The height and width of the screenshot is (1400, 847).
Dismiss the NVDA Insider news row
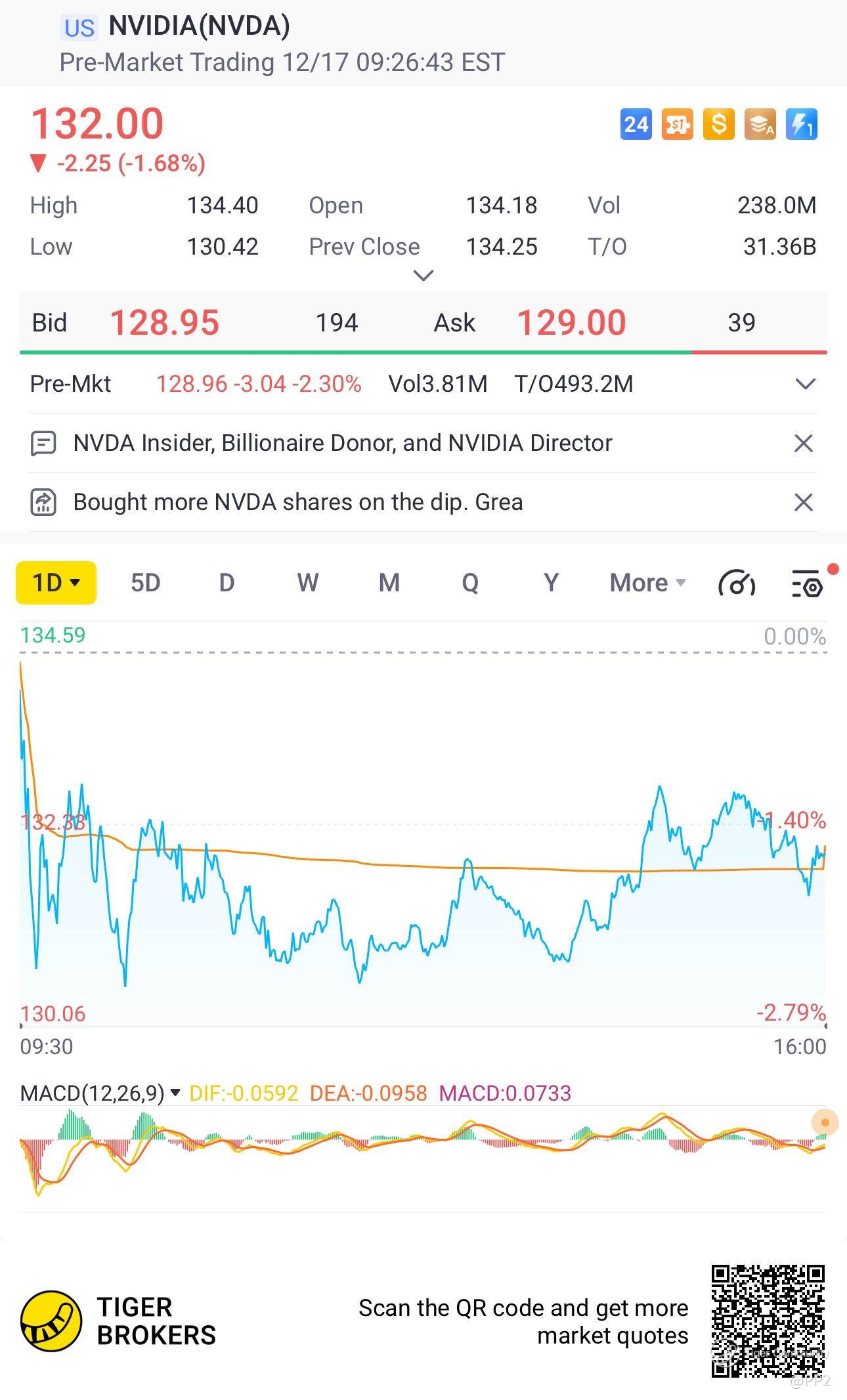[x=804, y=443]
